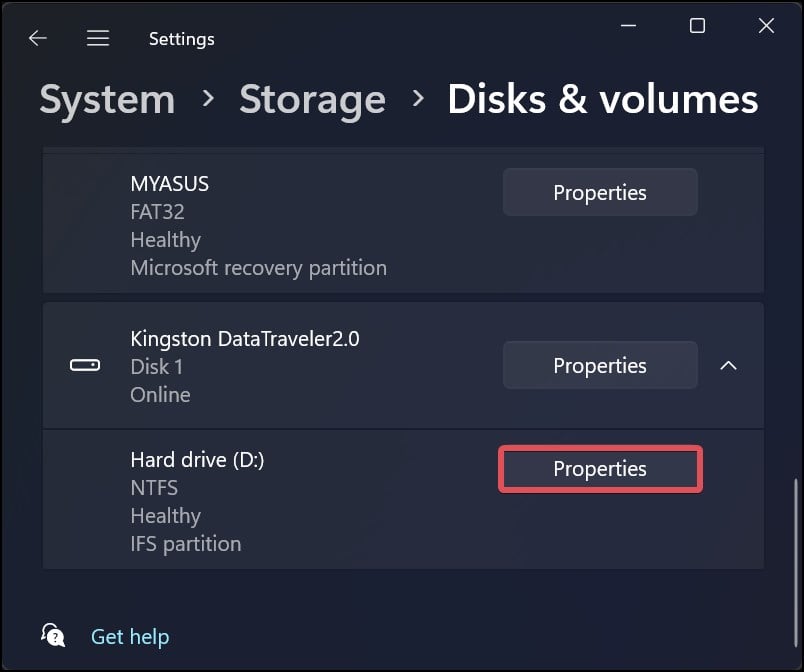804x672 pixels.
Task: Close the Settings window
Action: (766, 26)
